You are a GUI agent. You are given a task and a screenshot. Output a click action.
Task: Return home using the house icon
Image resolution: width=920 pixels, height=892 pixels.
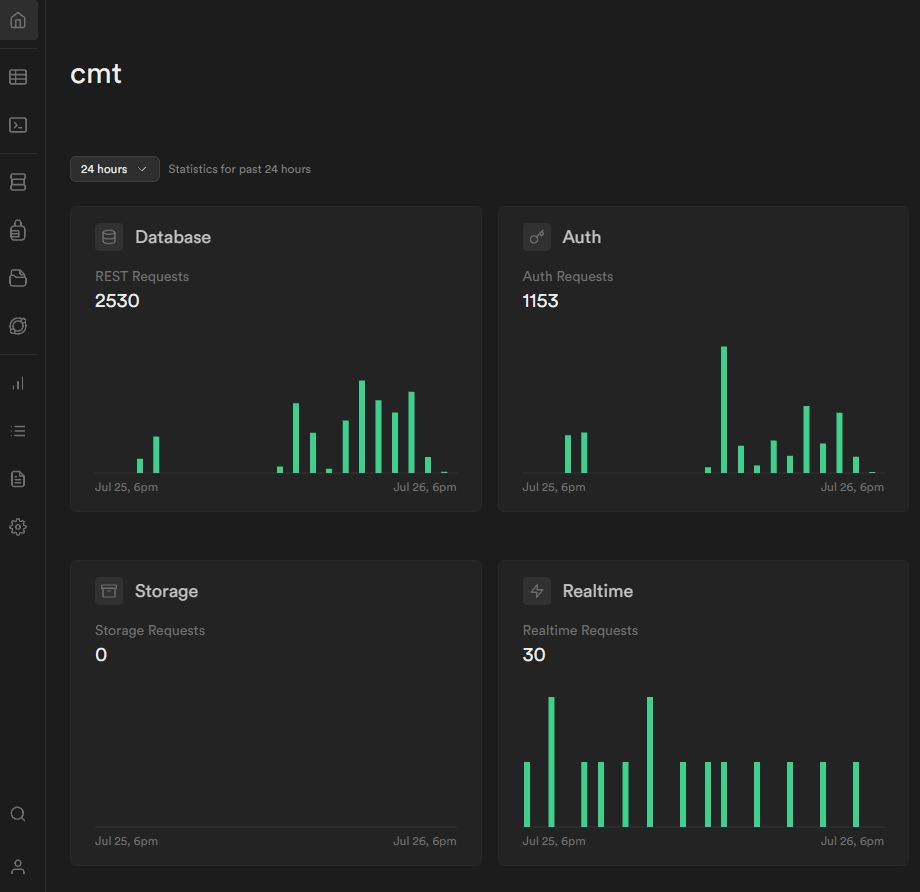(18, 20)
